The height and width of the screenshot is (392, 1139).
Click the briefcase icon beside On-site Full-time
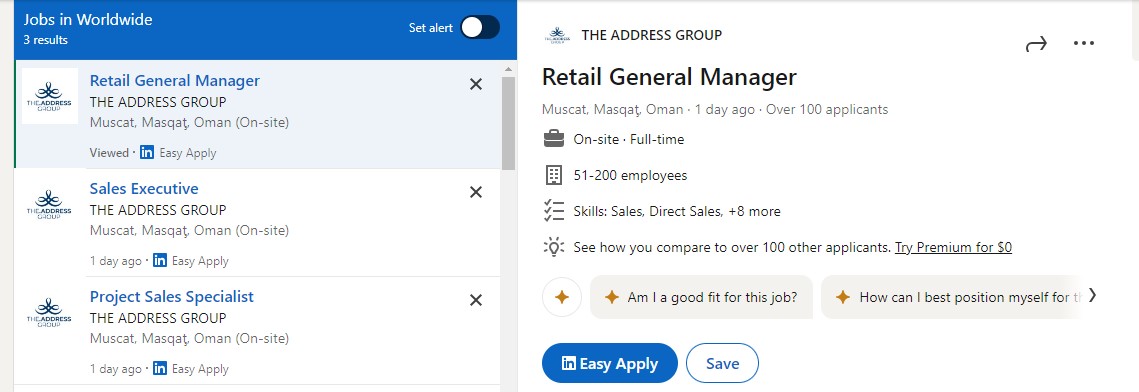[554, 139]
